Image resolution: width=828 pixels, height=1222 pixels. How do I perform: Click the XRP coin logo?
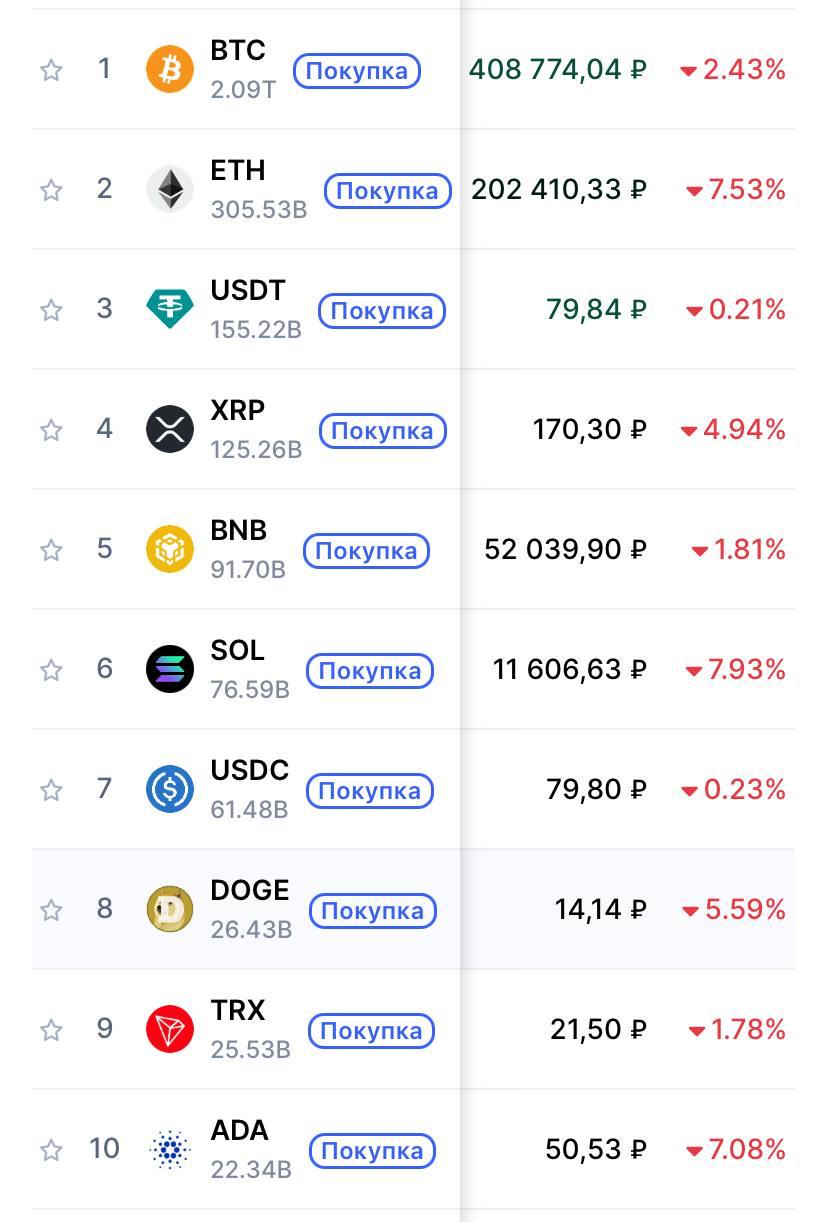tap(170, 430)
